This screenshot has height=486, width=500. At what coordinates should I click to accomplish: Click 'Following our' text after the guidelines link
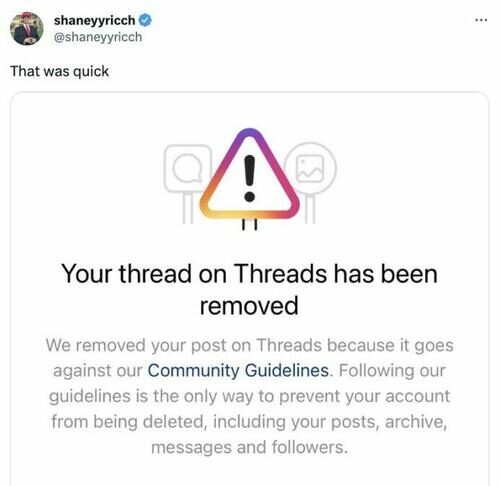(392, 370)
